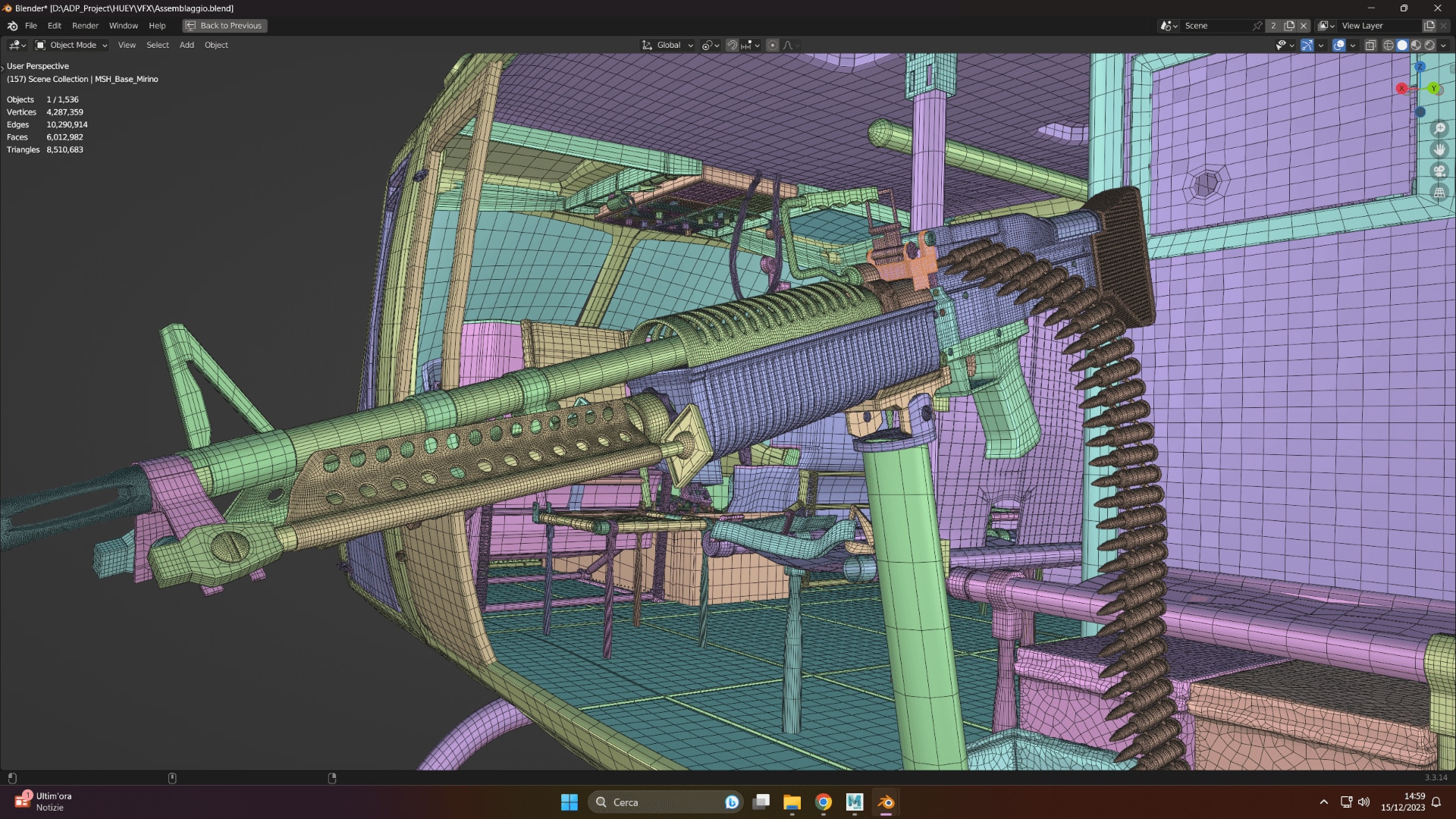Open the viewport Object menu
The height and width of the screenshot is (819, 1456).
click(216, 45)
